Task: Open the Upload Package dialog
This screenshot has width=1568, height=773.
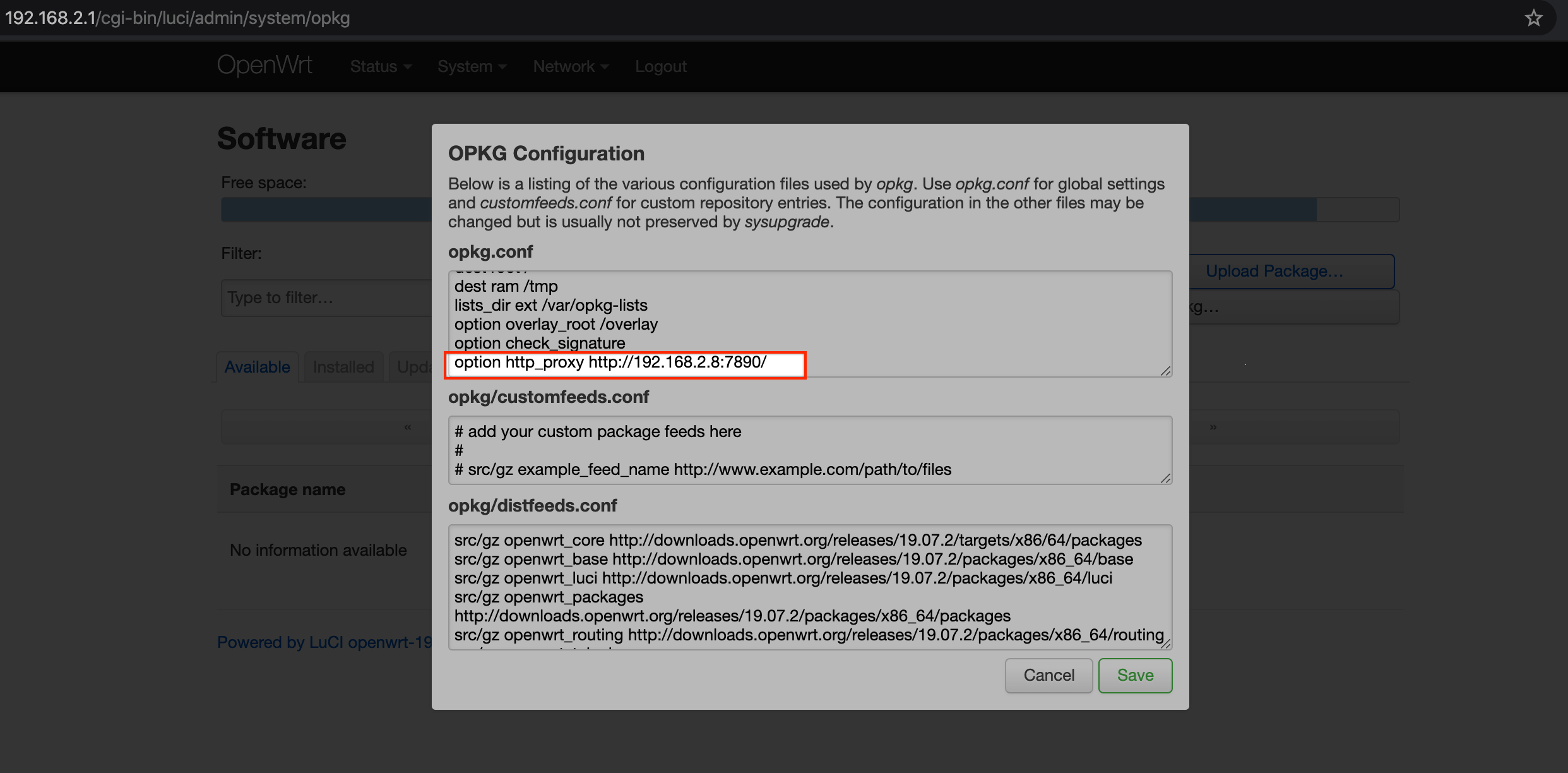Action: coord(1274,271)
